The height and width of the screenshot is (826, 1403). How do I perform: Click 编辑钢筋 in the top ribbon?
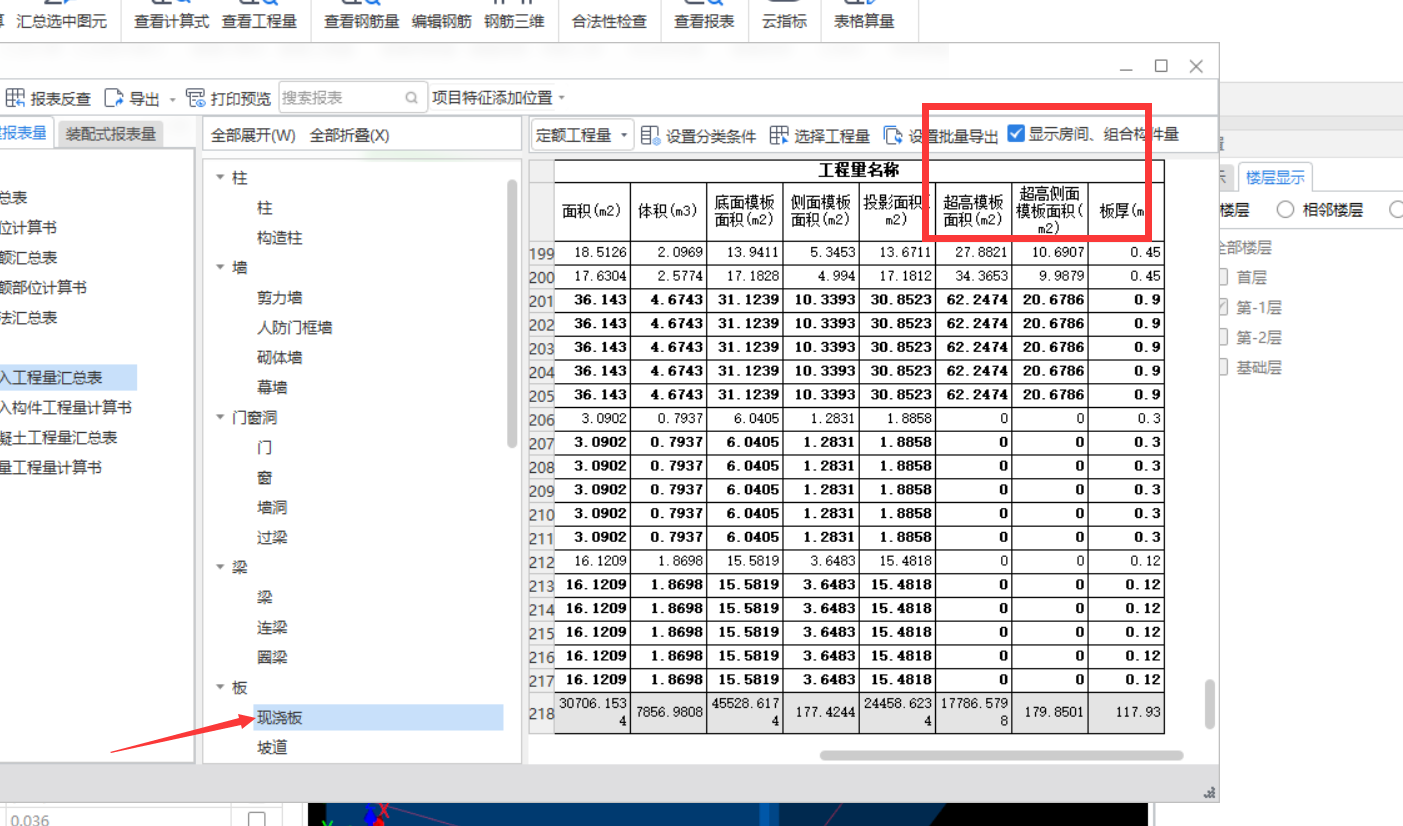click(442, 21)
